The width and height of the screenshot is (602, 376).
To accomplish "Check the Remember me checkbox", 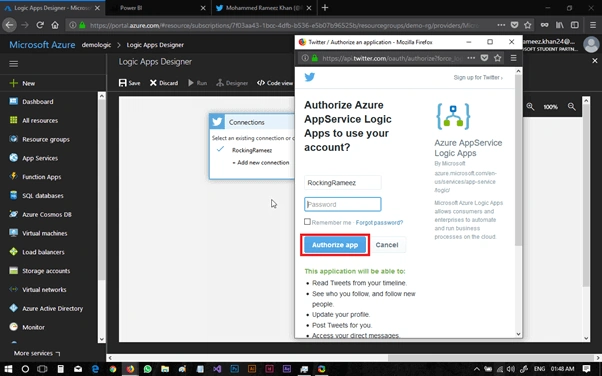I will point(307,222).
